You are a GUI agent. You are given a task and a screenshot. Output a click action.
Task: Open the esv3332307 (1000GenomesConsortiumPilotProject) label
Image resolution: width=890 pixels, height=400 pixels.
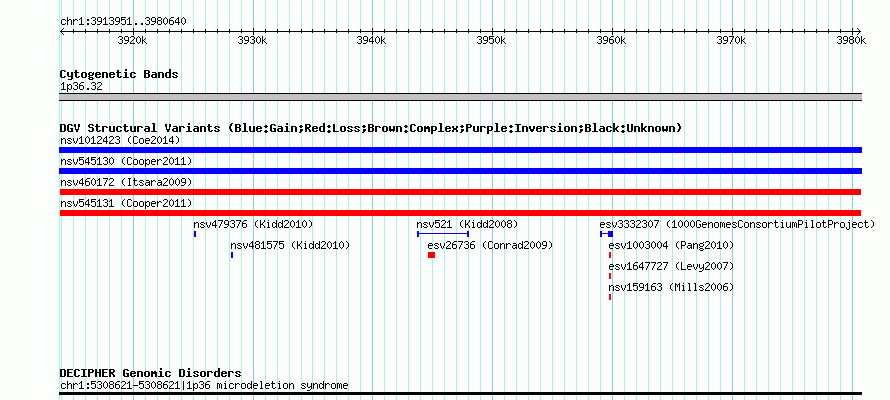point(737,224)
